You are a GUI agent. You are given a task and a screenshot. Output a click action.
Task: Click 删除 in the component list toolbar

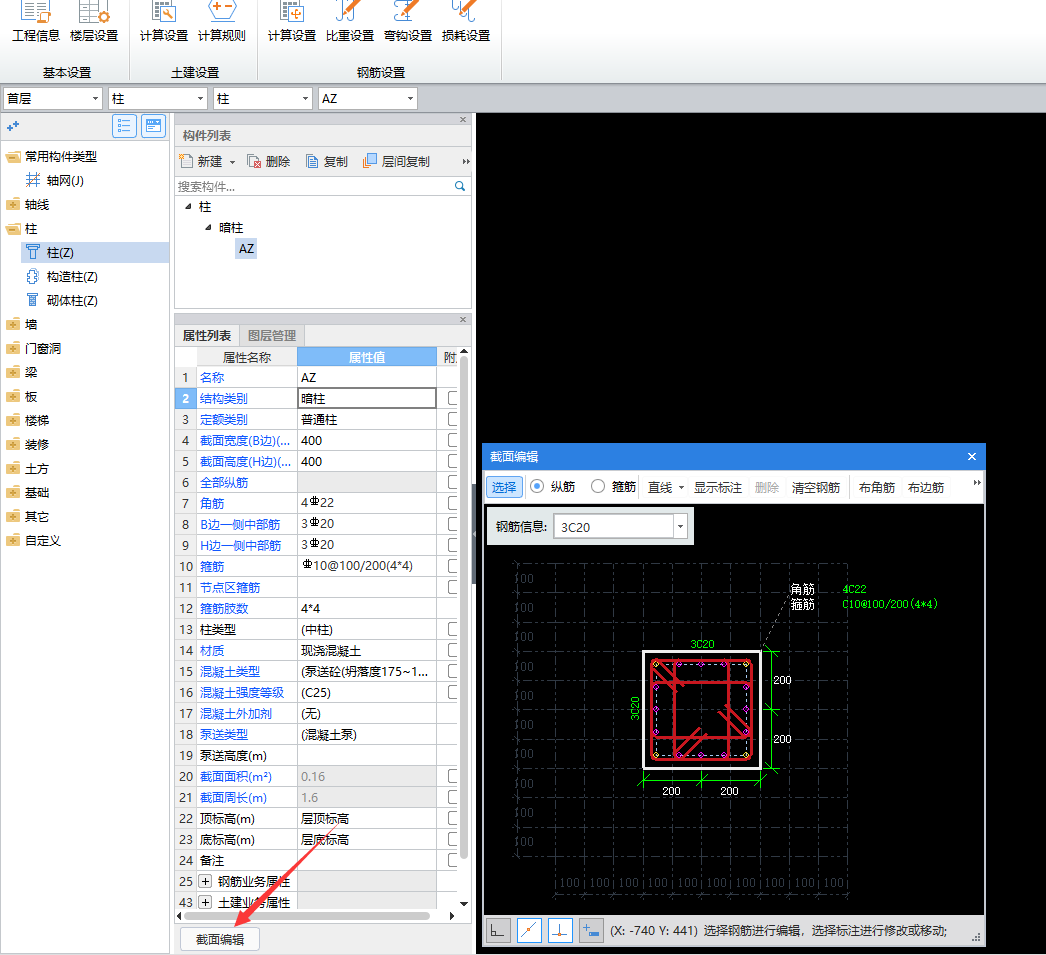coord(269,161)
